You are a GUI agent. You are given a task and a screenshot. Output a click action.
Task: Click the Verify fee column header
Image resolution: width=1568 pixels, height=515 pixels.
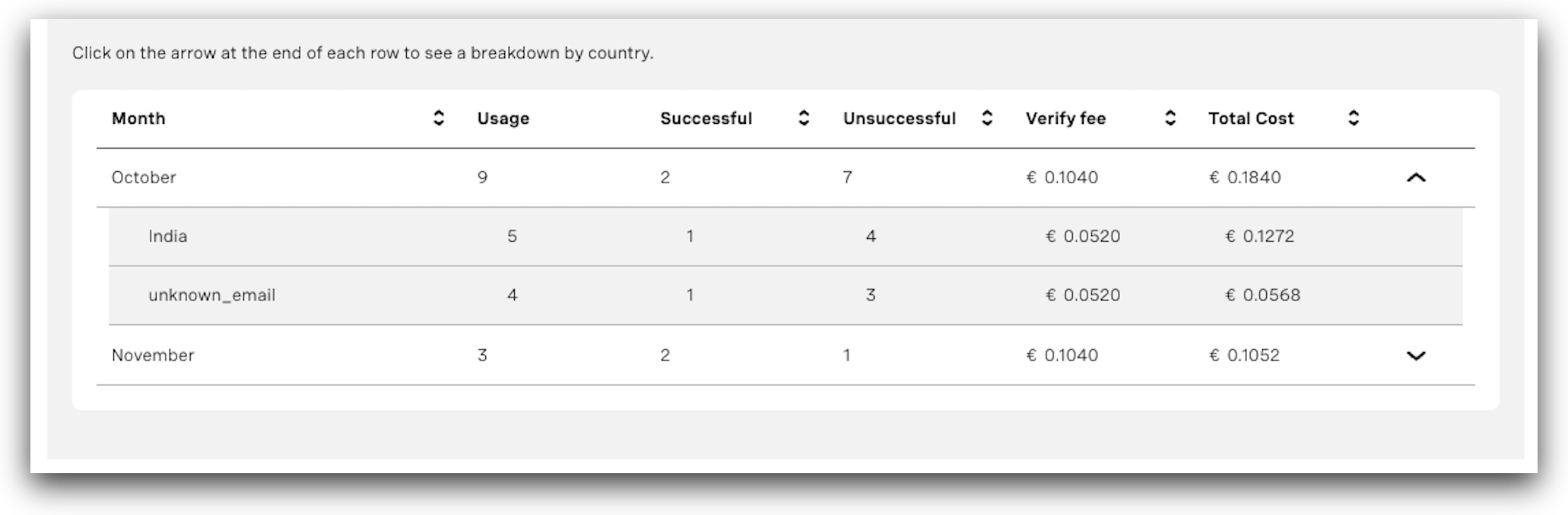[x=1066, y=118]
